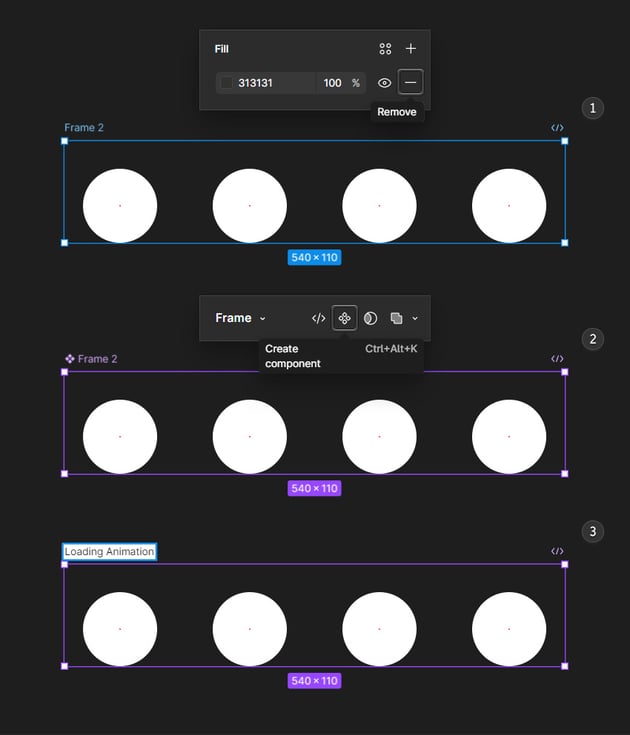Screen dimensions: 630x735
Task: Expand boolean operations chevron
Action: (x=415, y=318)
